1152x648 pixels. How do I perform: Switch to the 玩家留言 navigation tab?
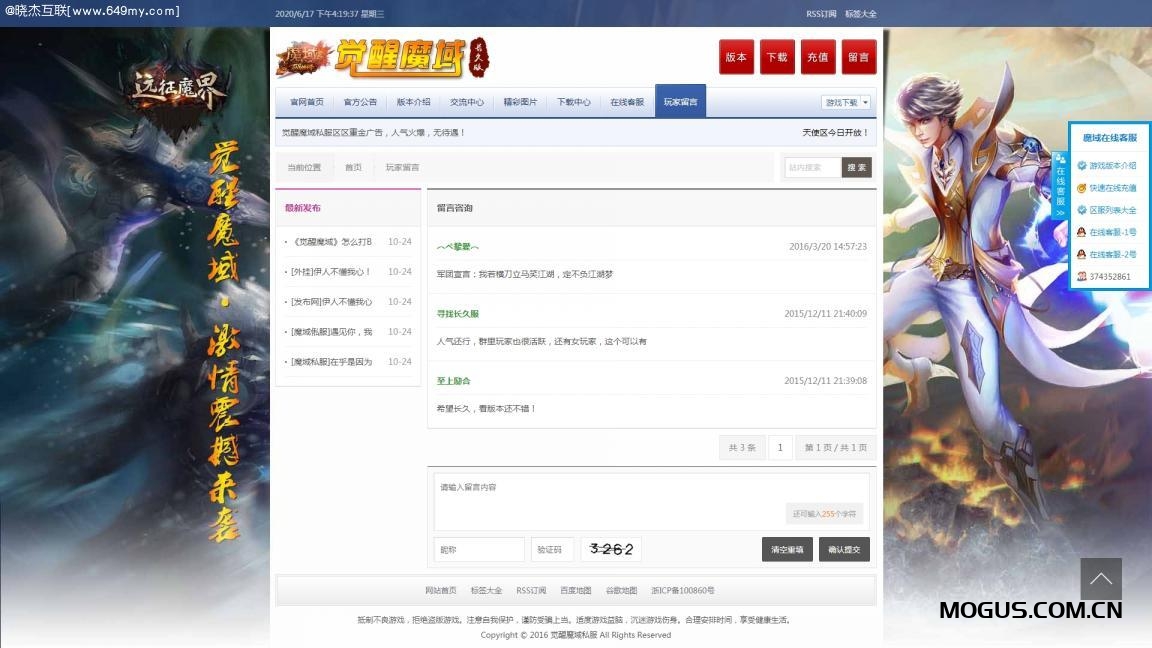(x=681, y=101)
